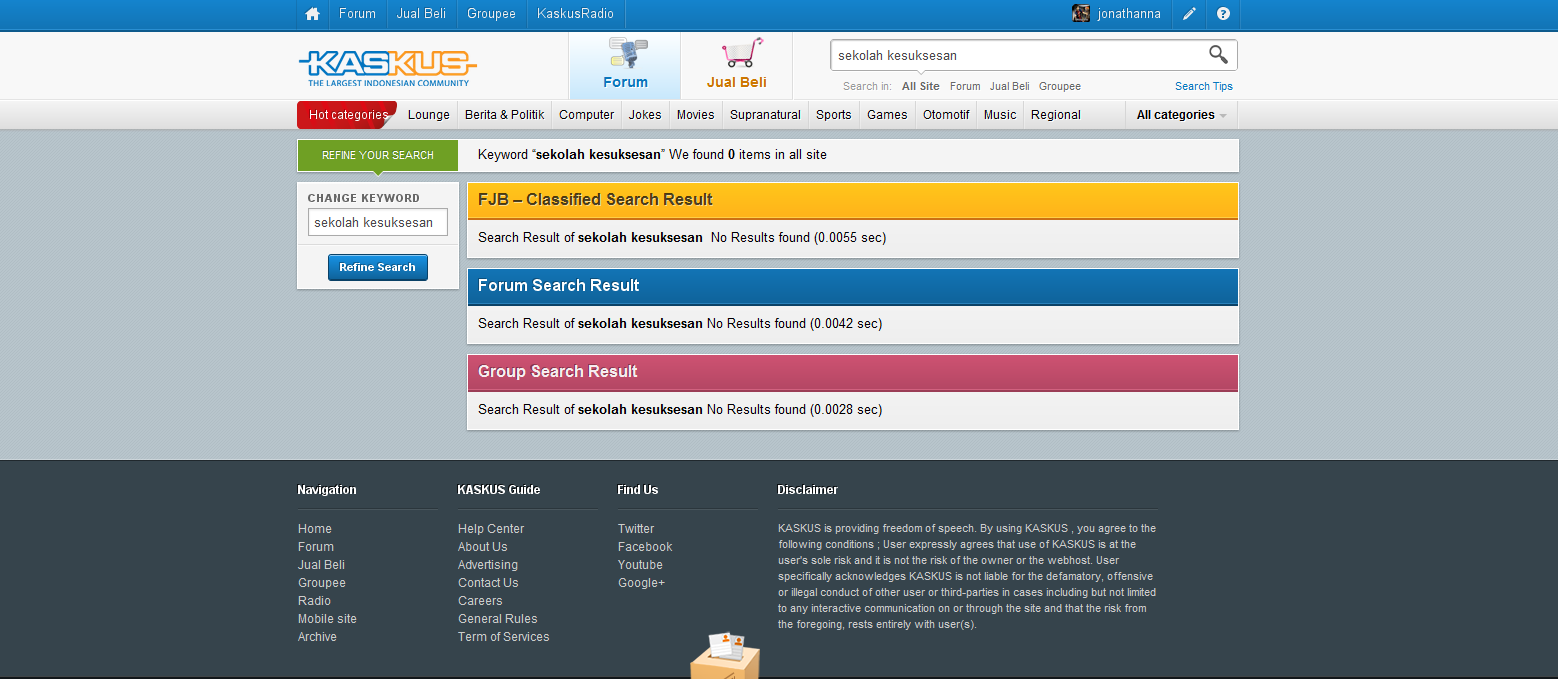The height and width of the screenshot is (679, 1558).
Task: Click the pencil edit icon
Action: click(x=1189, y=14)
